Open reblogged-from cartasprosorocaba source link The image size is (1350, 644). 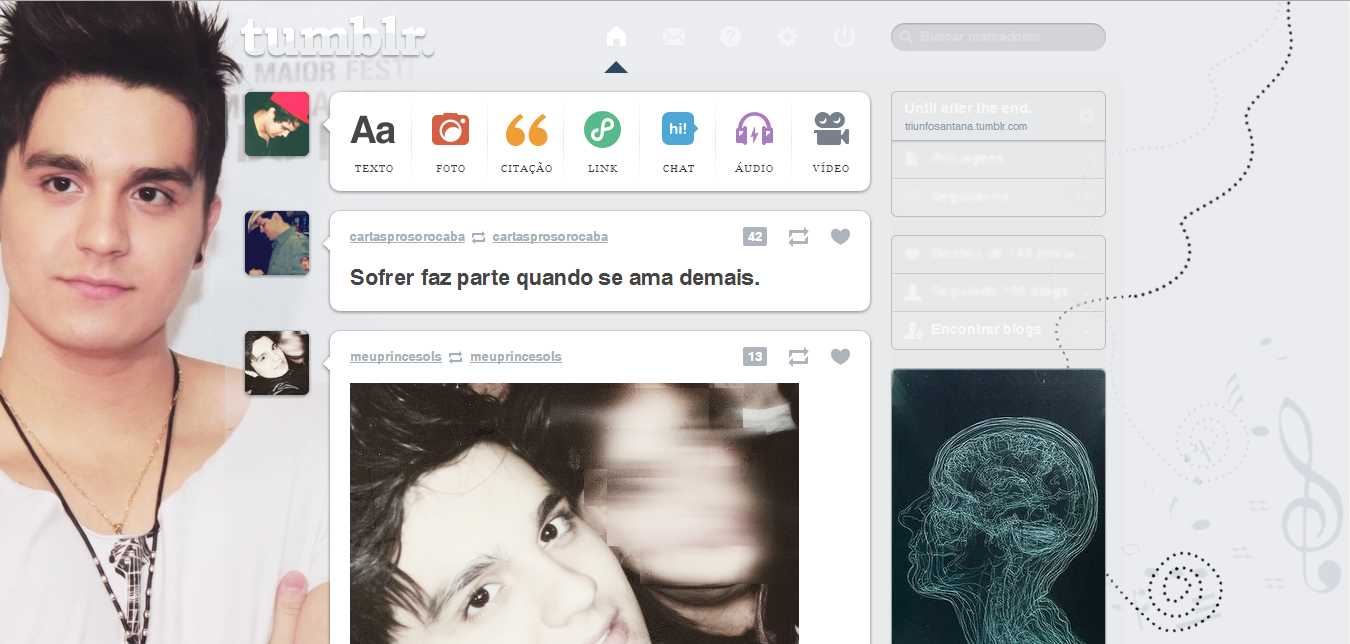pyautogui.click(x=550, y=237)
